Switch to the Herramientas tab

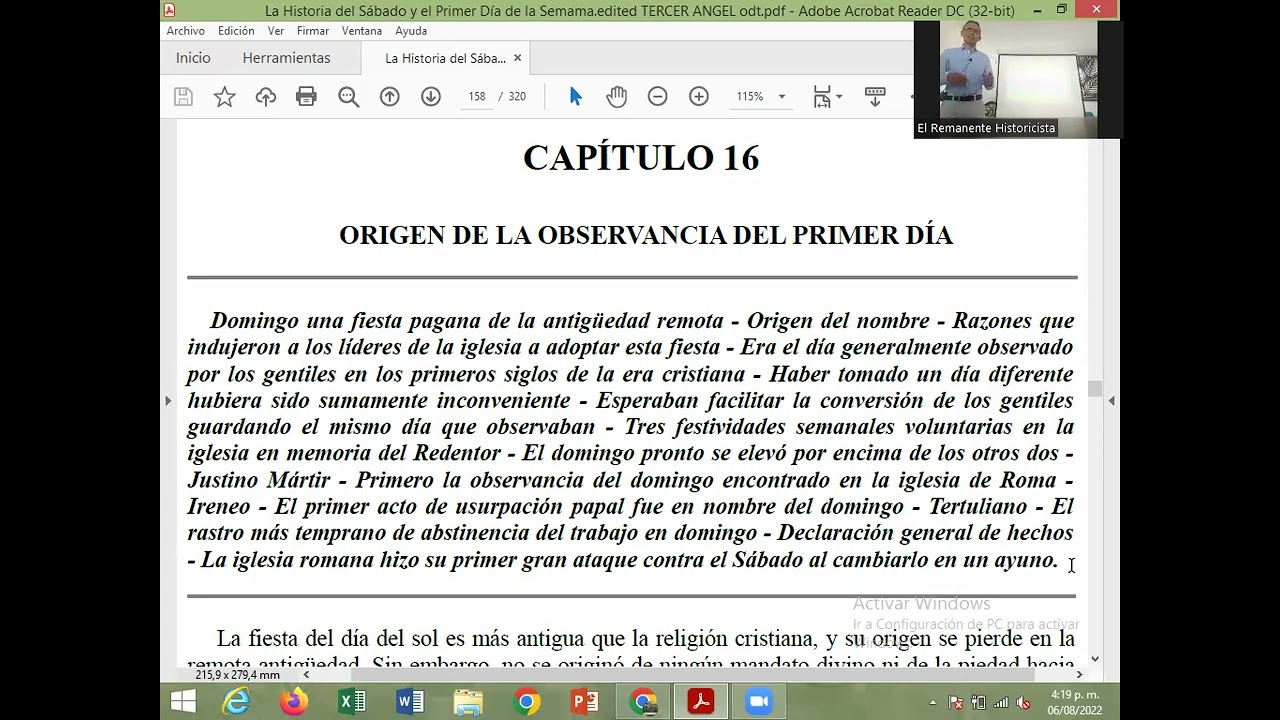coord(286,58)
